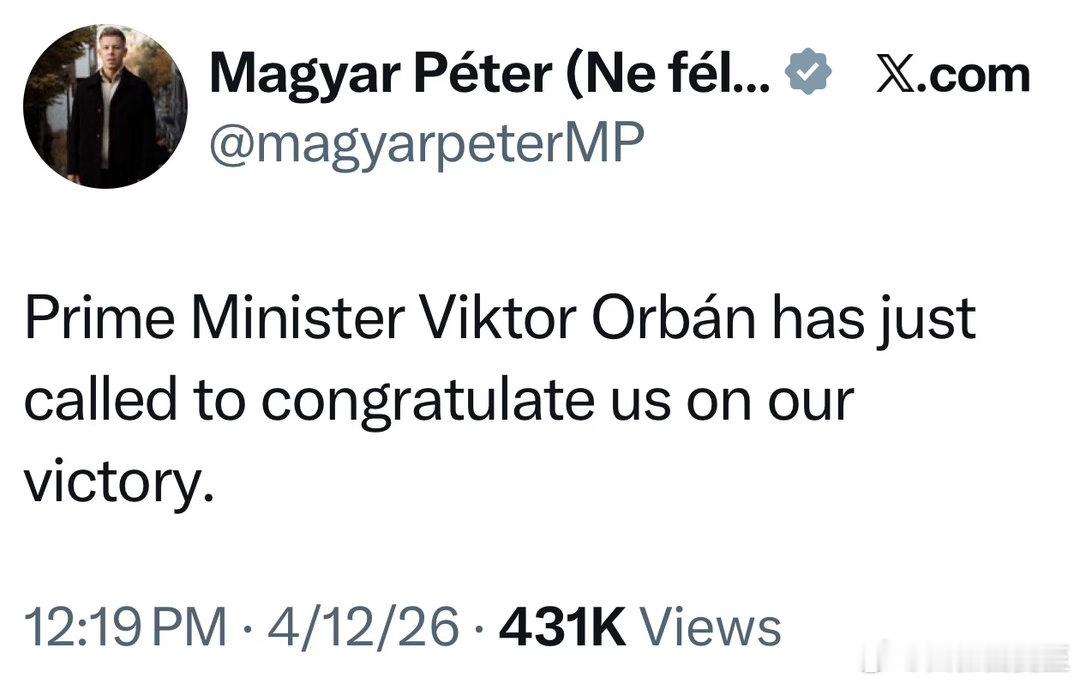Open the Magyar Péter display name
Image resolution: width=1080 pixels, height=684 pixels.
(x=378, y=75)
